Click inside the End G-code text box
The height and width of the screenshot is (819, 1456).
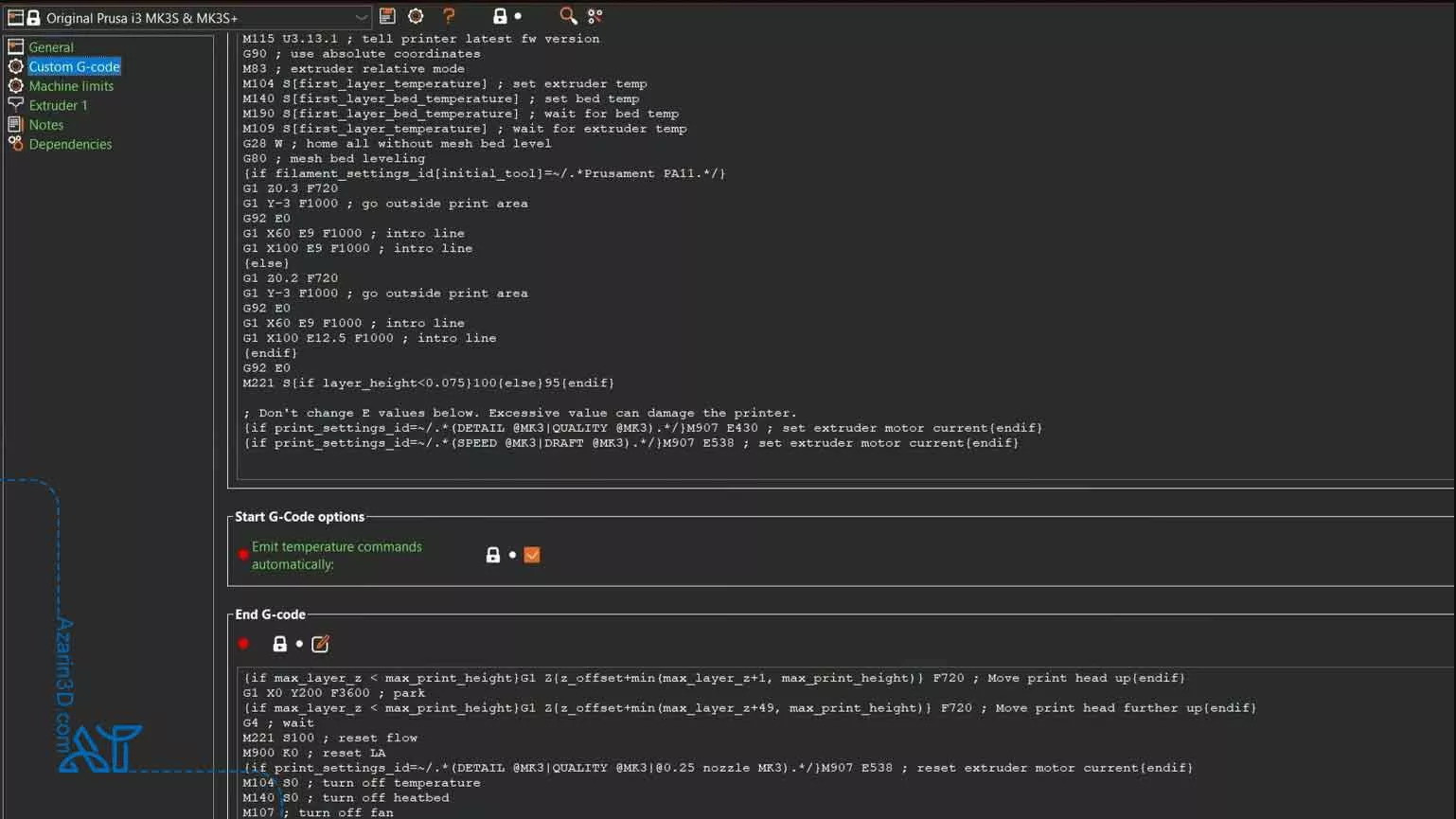(757, 739)
